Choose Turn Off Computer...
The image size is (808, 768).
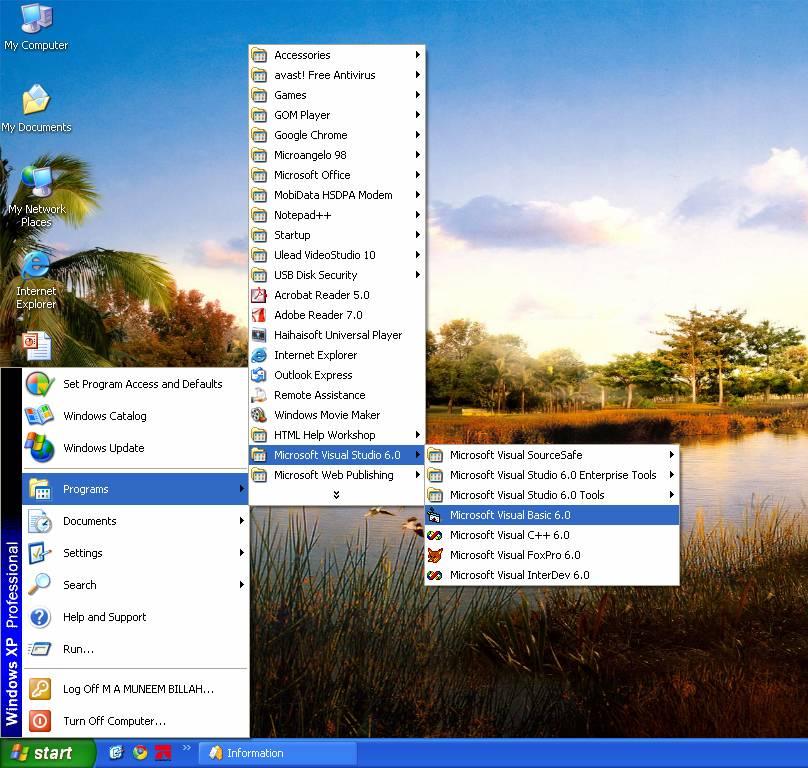click(136, 721)
